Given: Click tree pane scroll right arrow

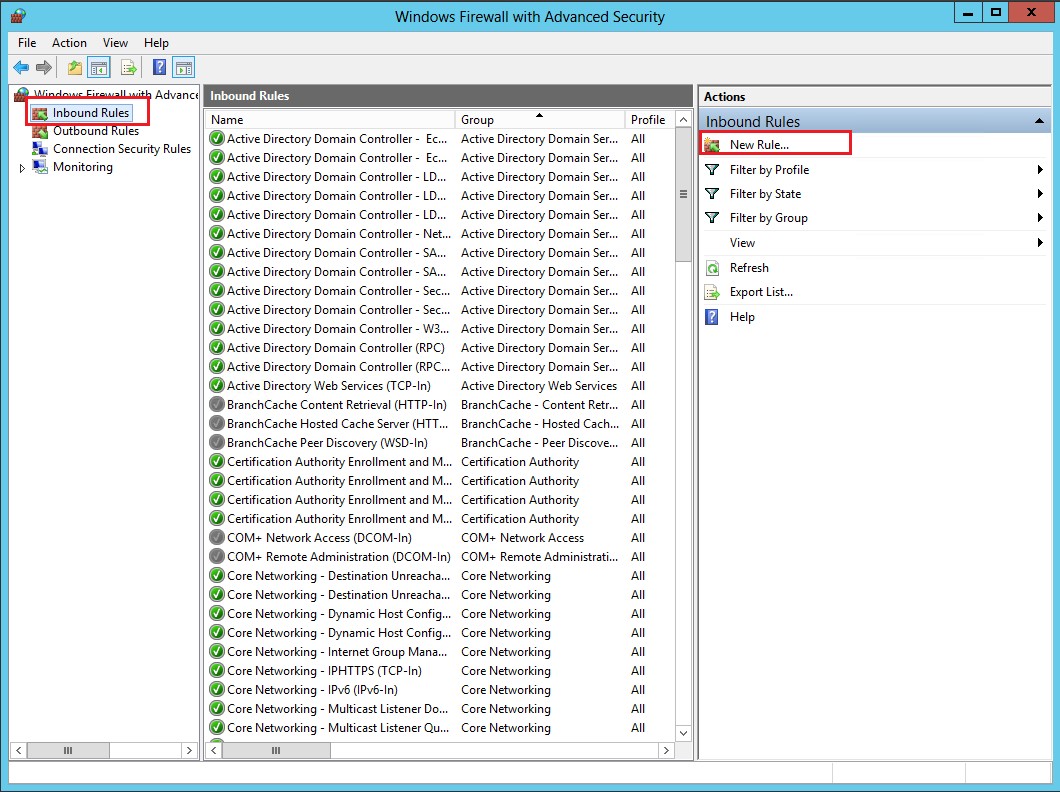Looking at the screenshot, I should click(189, 750).
